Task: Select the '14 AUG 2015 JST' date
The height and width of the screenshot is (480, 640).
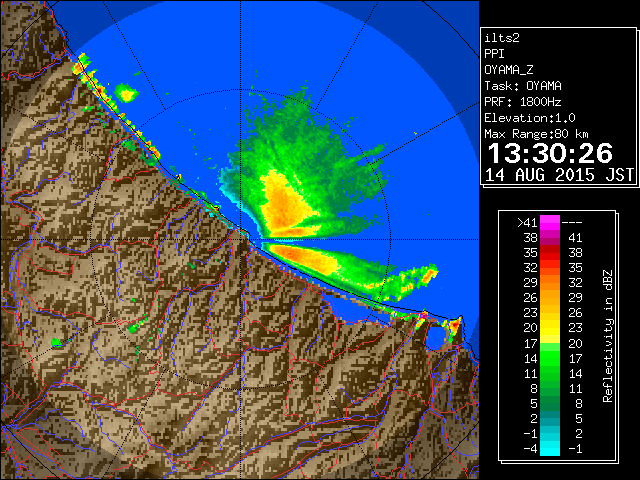Action: 559,175
